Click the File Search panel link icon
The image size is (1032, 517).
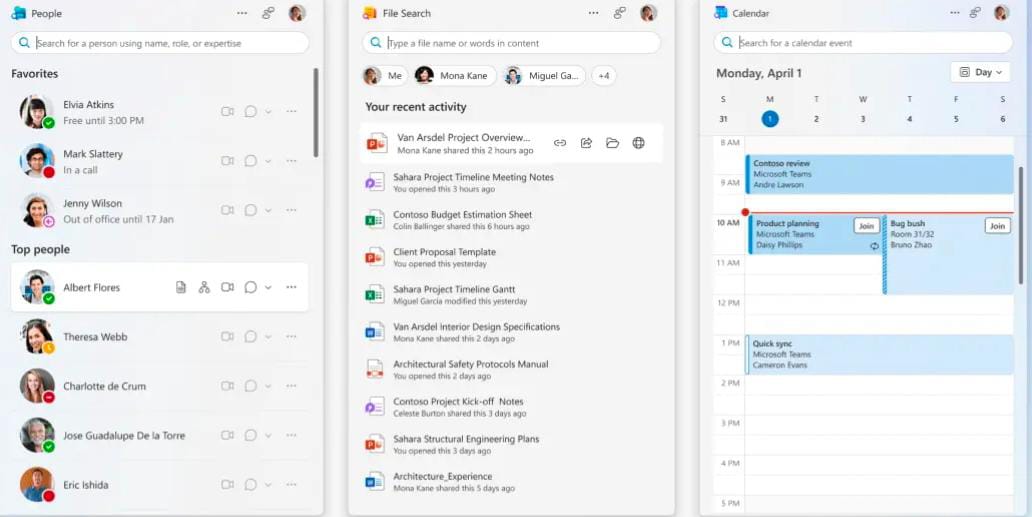point(619,13)
